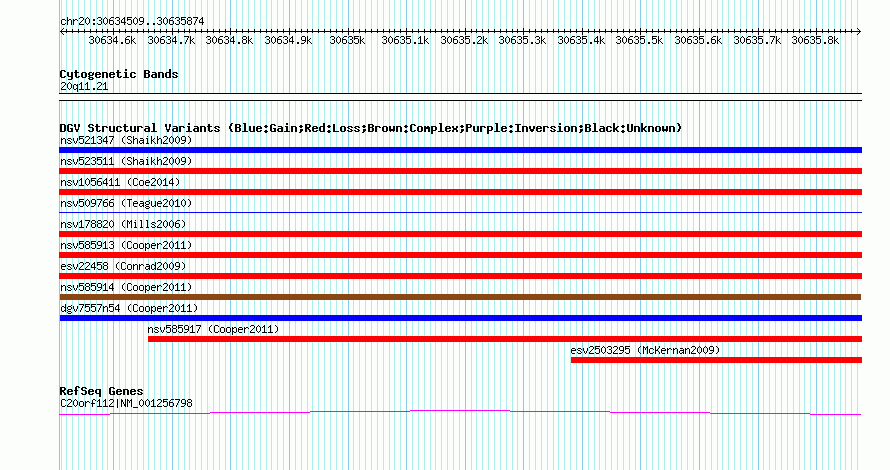Open the C20orf112|NM_001256798 gene label
Viewport: 890px width, 470px height.
coord(126,403)
